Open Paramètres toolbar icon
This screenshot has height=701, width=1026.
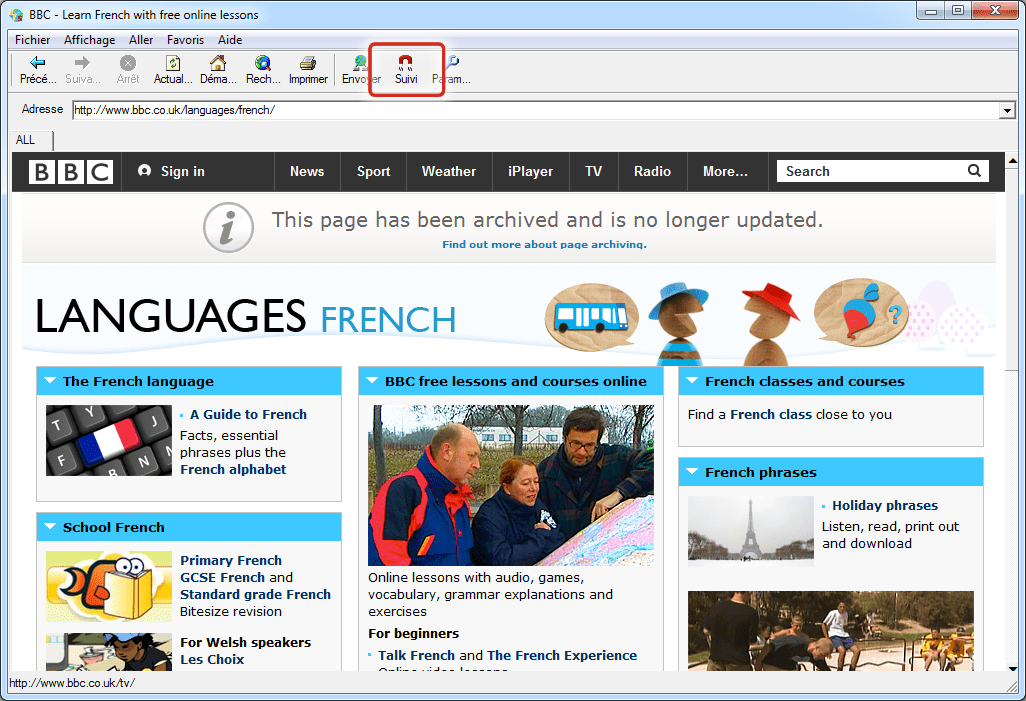click(x=452, y=64)
